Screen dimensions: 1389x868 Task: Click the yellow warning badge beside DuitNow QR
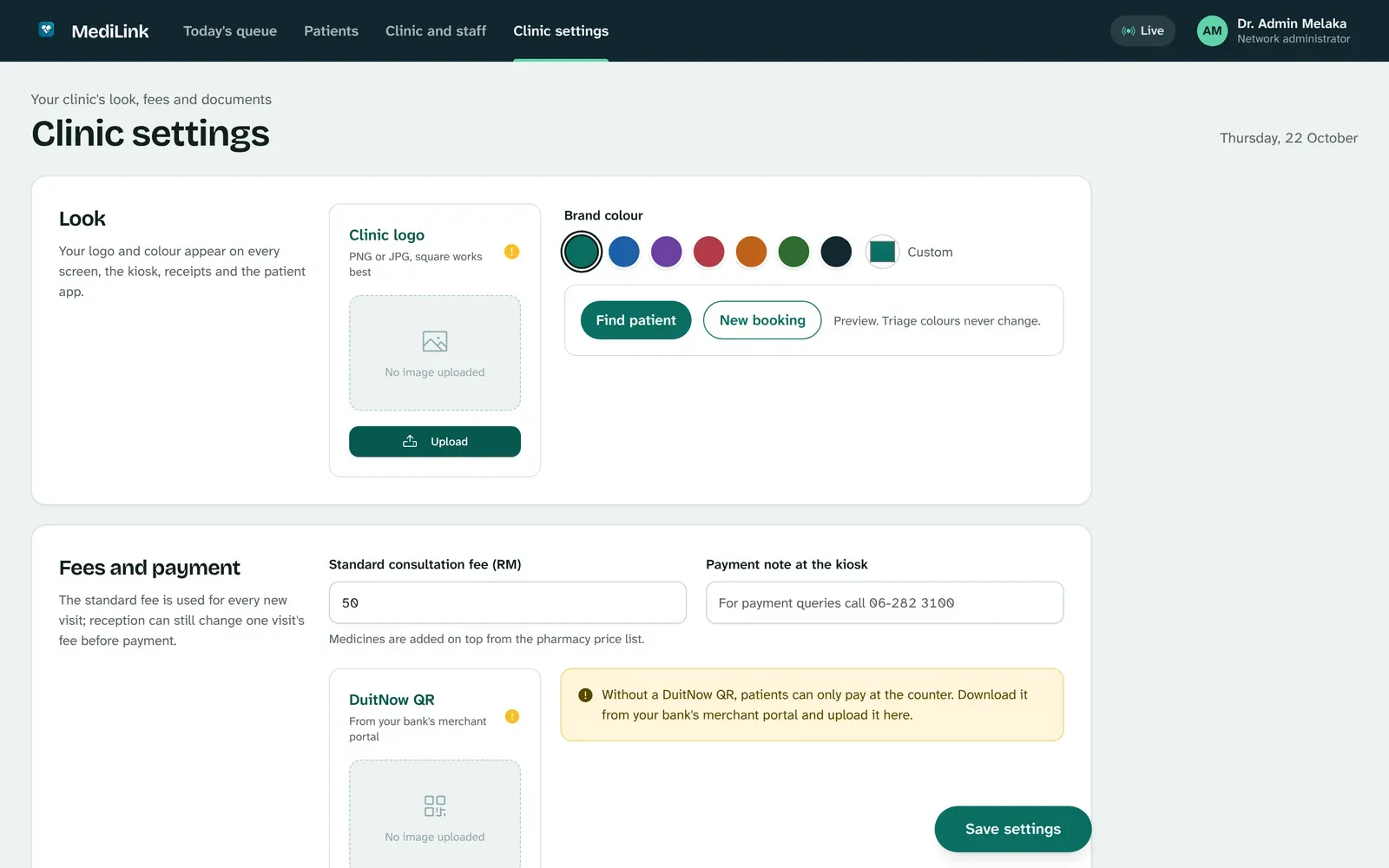pos(512,716)
